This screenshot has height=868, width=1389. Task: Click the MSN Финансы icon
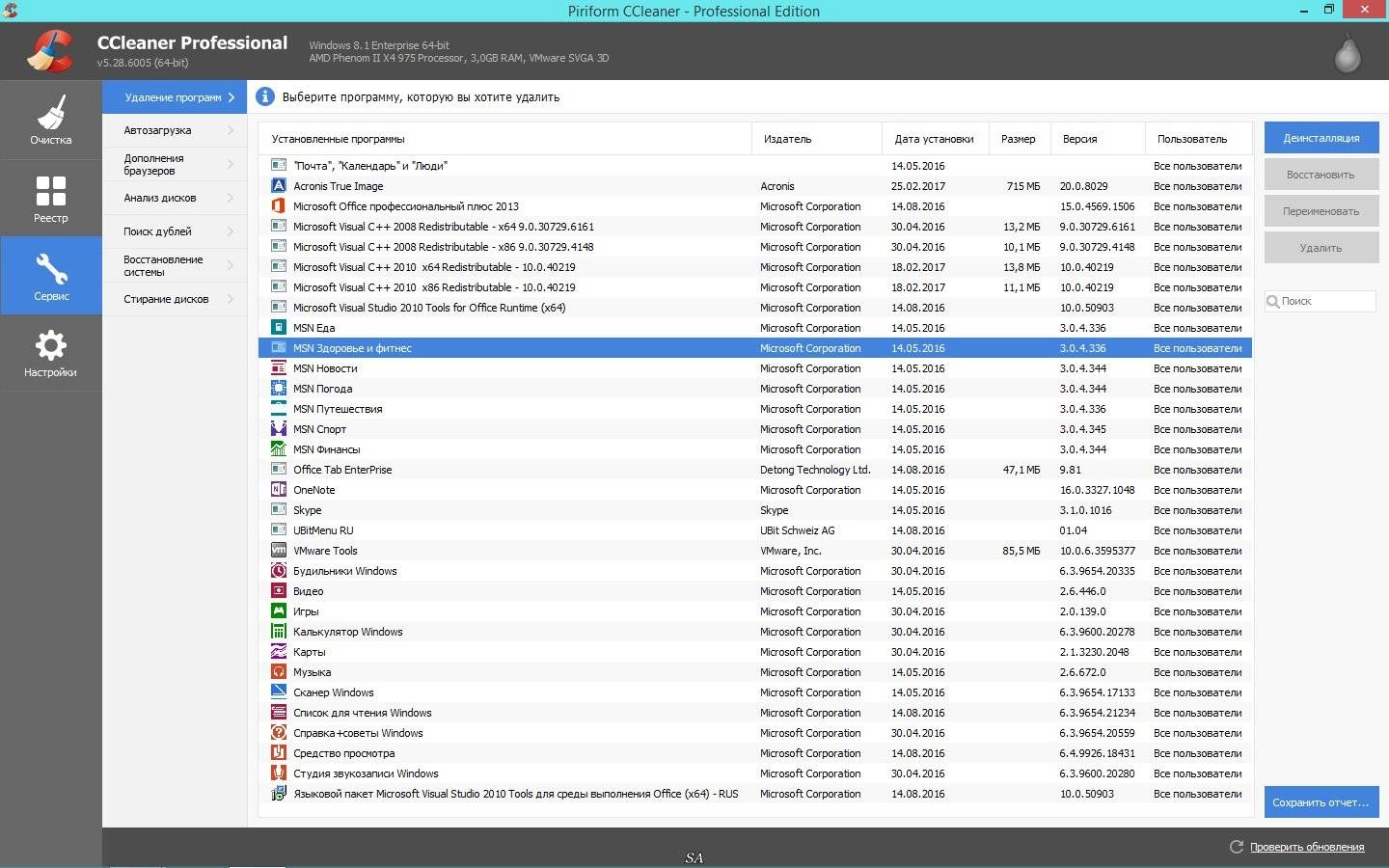[x=279, y=449]
